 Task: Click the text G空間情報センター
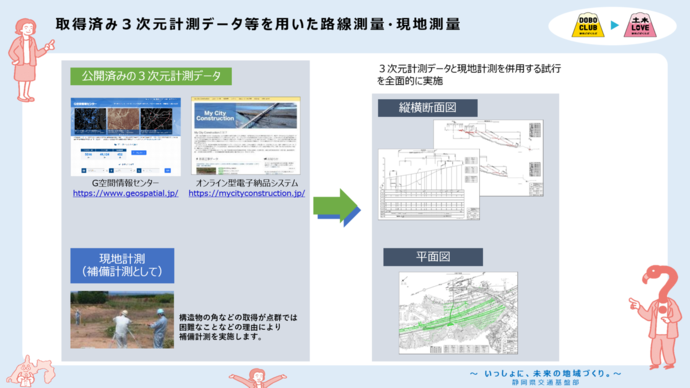point(125,183)
